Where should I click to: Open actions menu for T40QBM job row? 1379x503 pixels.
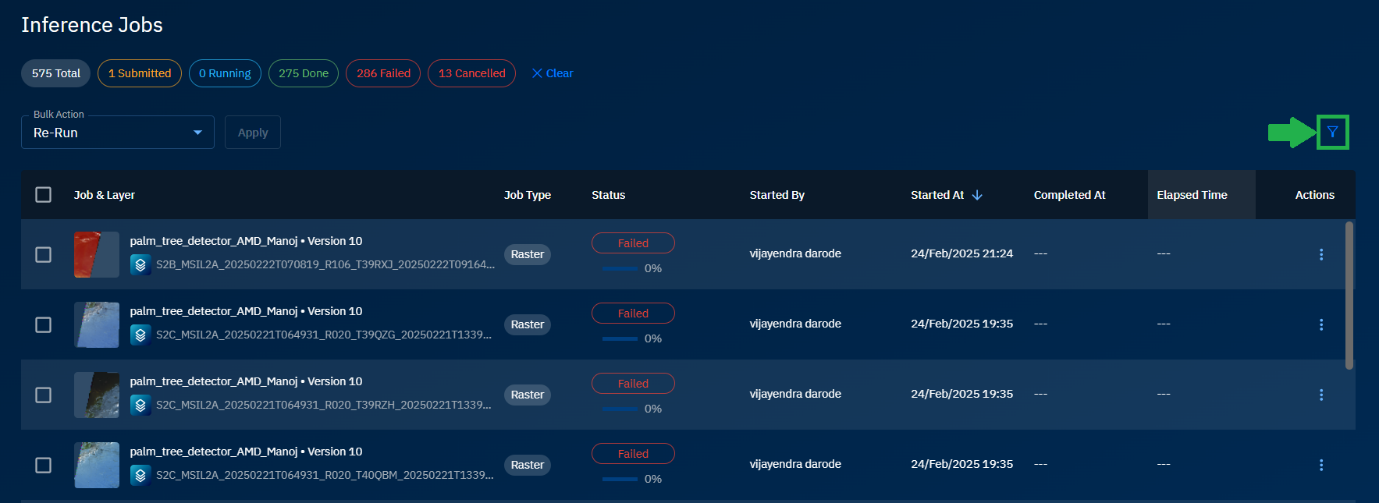[x=1321, y=465]
